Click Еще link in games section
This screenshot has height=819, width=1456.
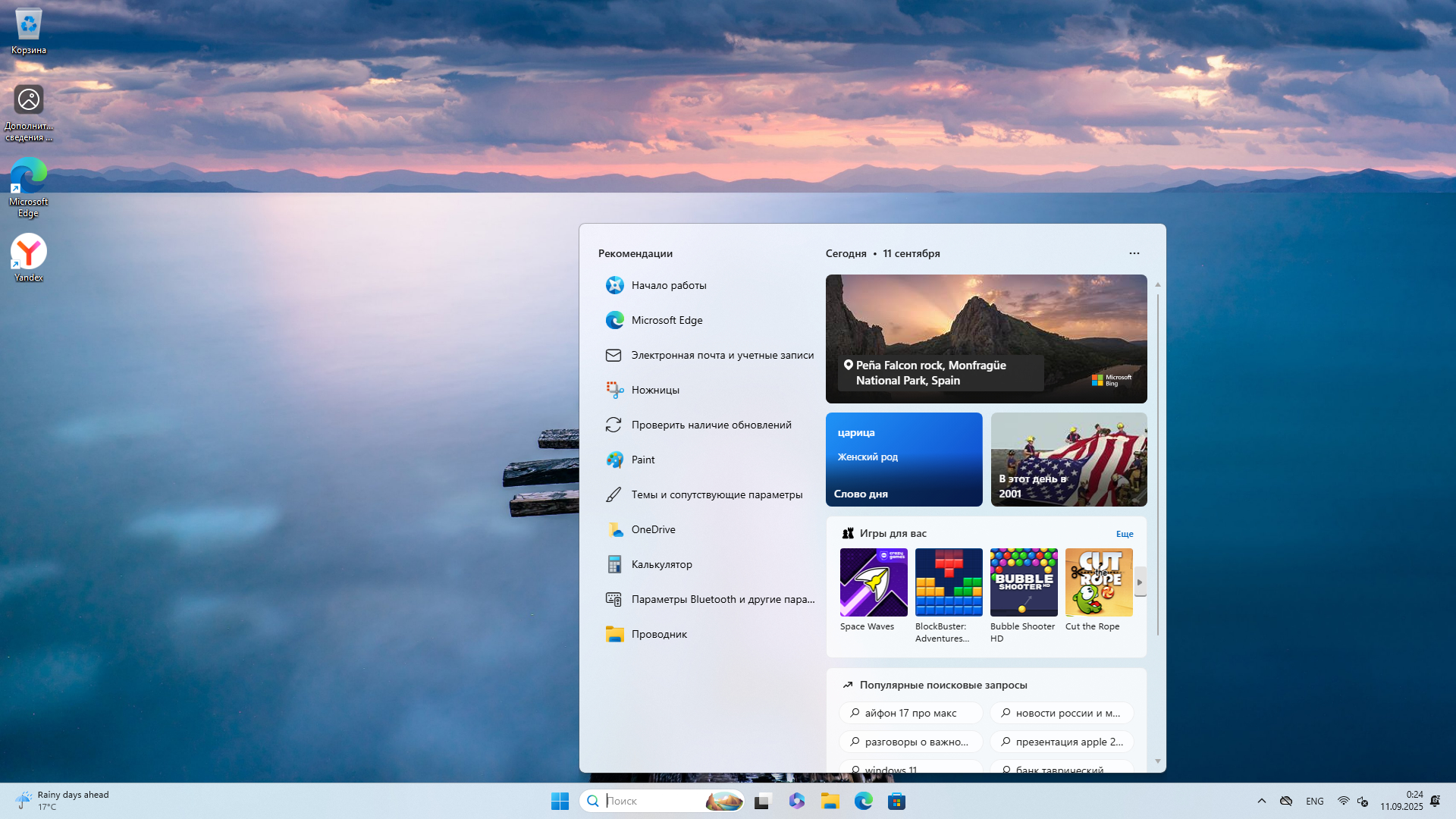1124,534
